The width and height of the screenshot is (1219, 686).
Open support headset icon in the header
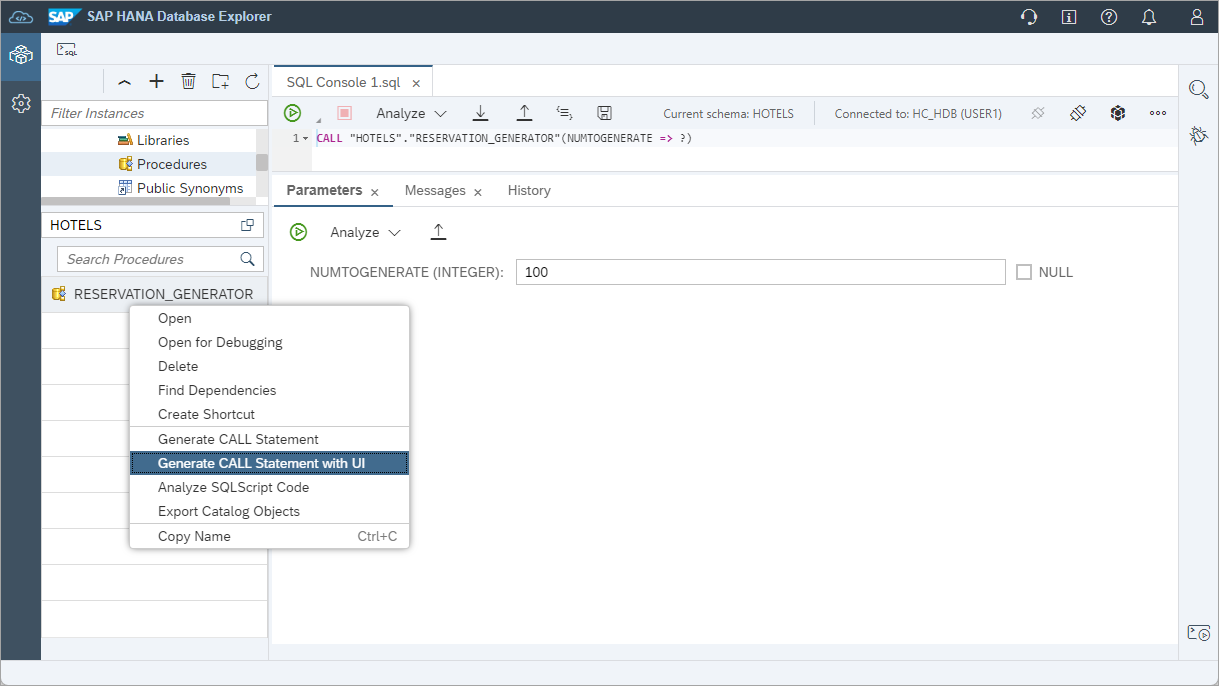coord(1029,17)
